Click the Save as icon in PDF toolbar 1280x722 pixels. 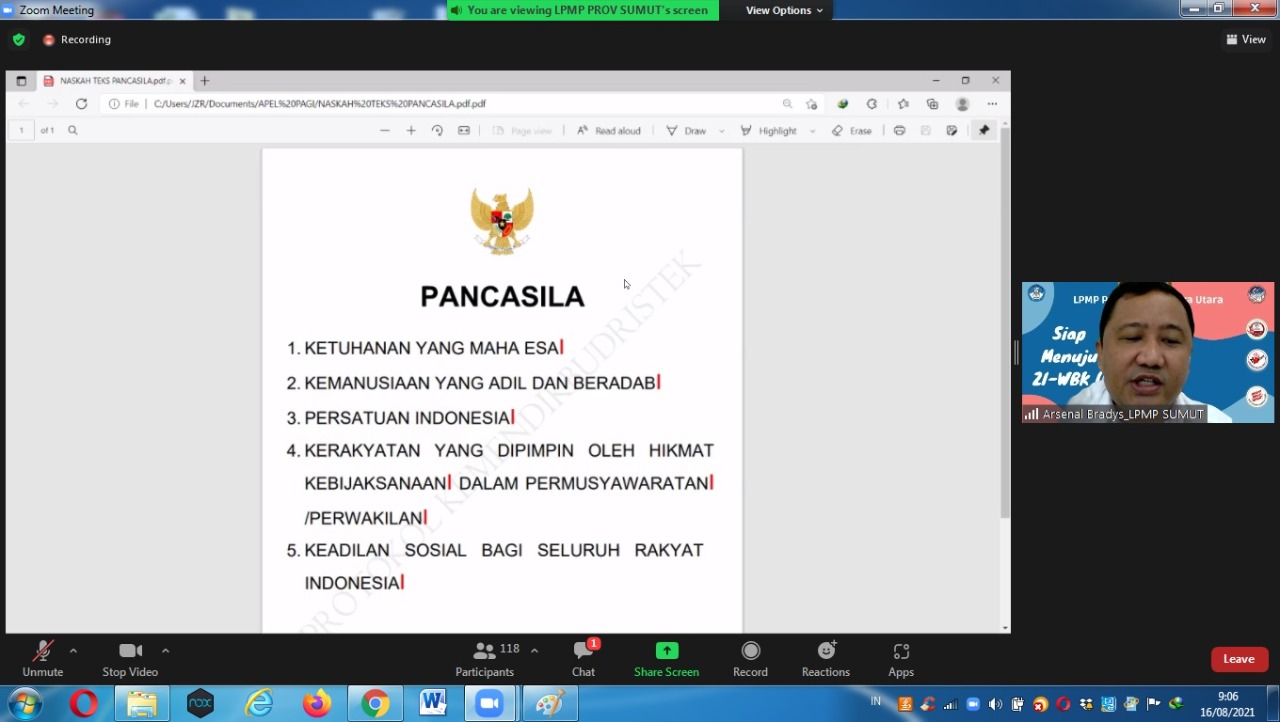[x=951, y=131]
